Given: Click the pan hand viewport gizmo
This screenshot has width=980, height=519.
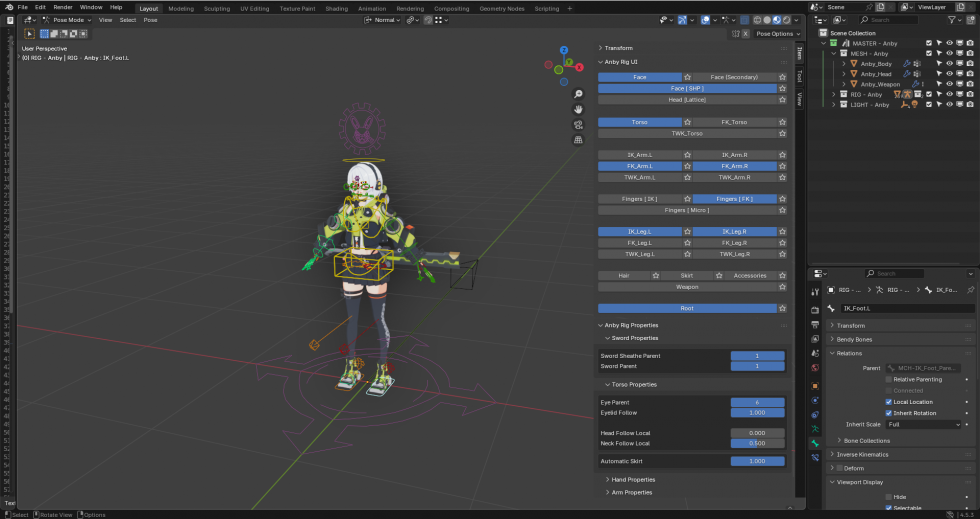Looking at the screenshot, I should 578,109.
